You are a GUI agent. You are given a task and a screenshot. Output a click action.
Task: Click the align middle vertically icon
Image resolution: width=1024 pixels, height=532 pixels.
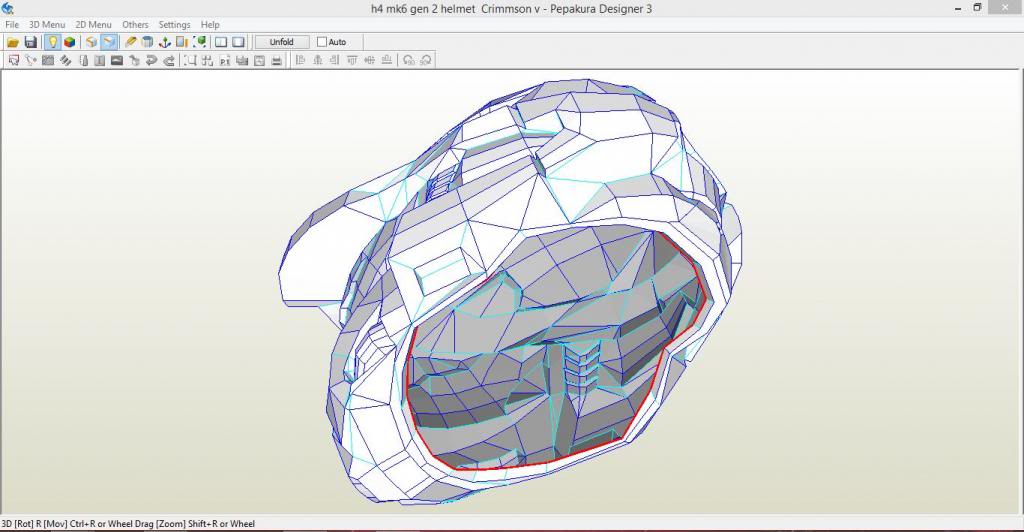tap(370, 60)
